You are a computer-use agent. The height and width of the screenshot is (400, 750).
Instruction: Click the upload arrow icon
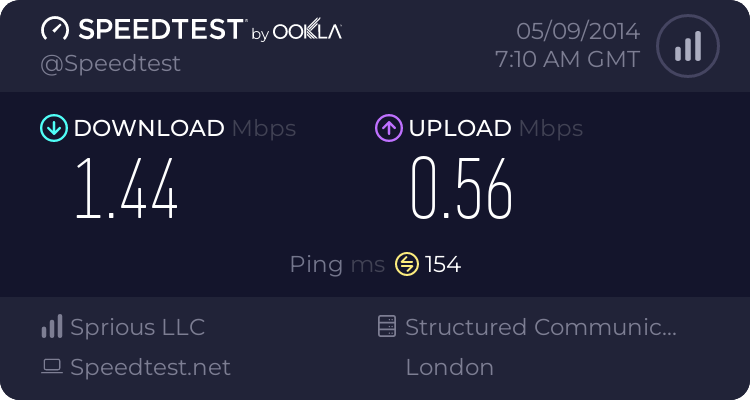click(x=388, y=128)
